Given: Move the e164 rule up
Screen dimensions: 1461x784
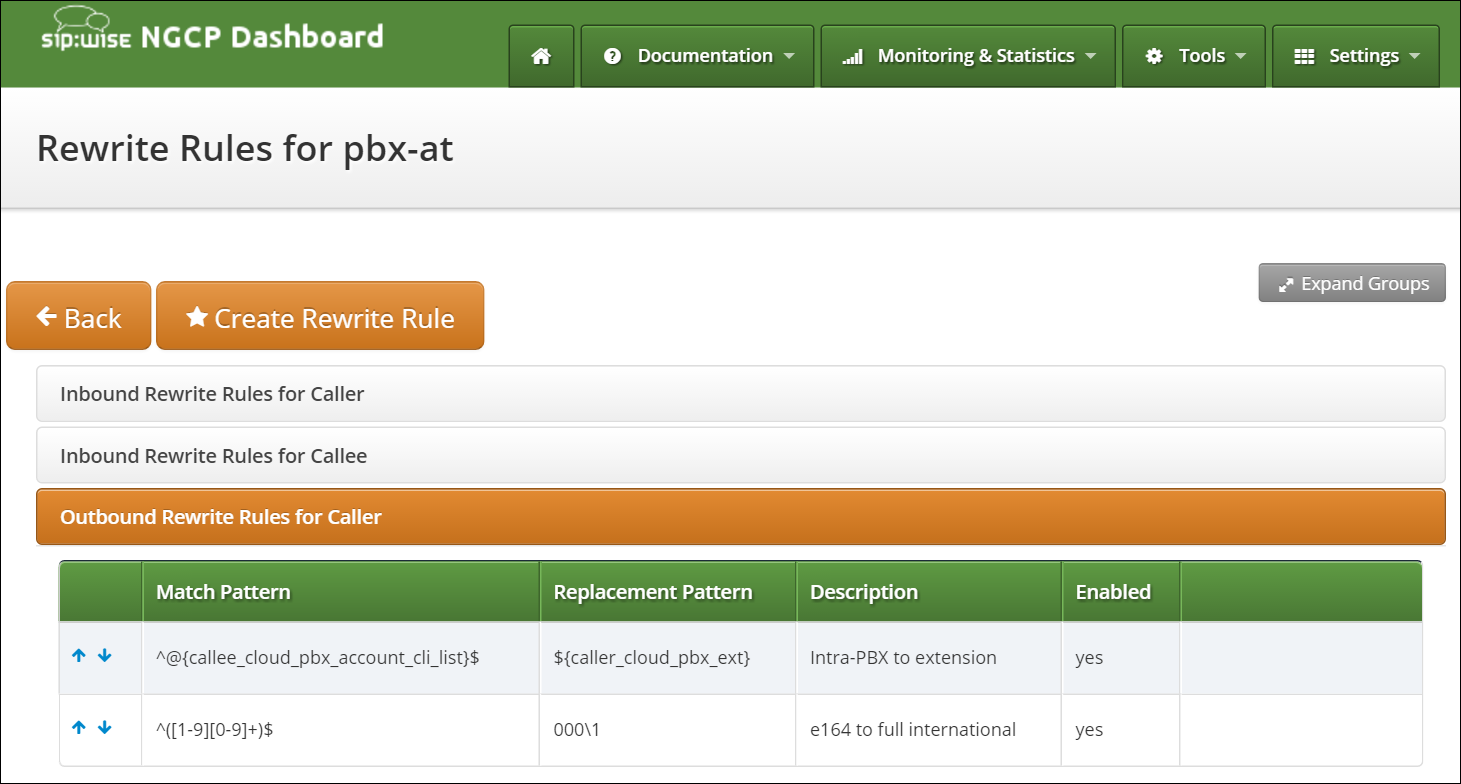Looking at the screenshot, I should point(80,728).
